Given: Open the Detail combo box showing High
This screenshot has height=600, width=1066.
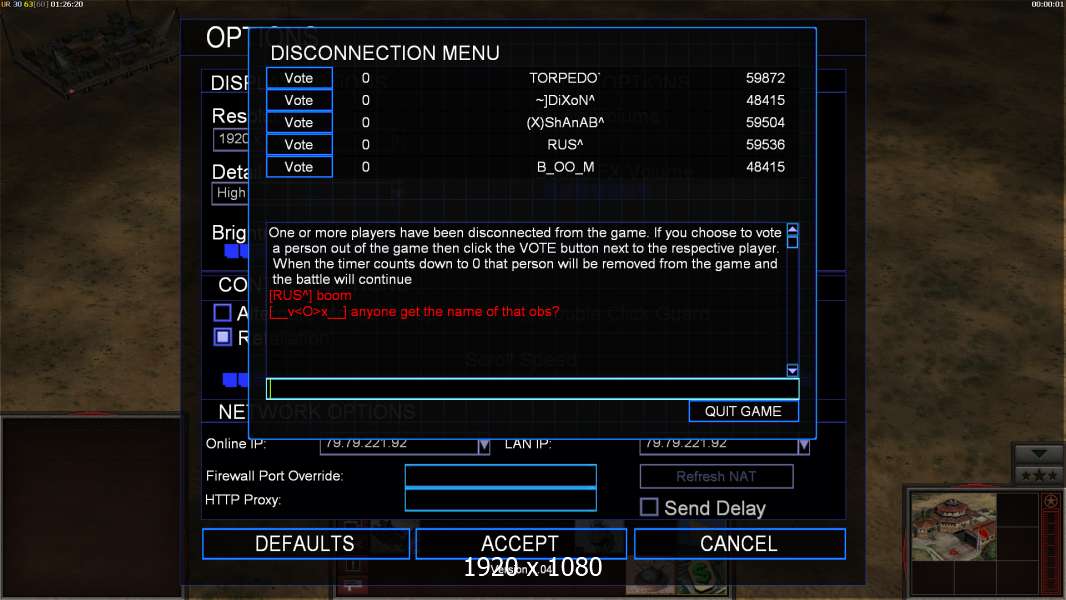Looking at the screenshot, I should pos(231,193).
